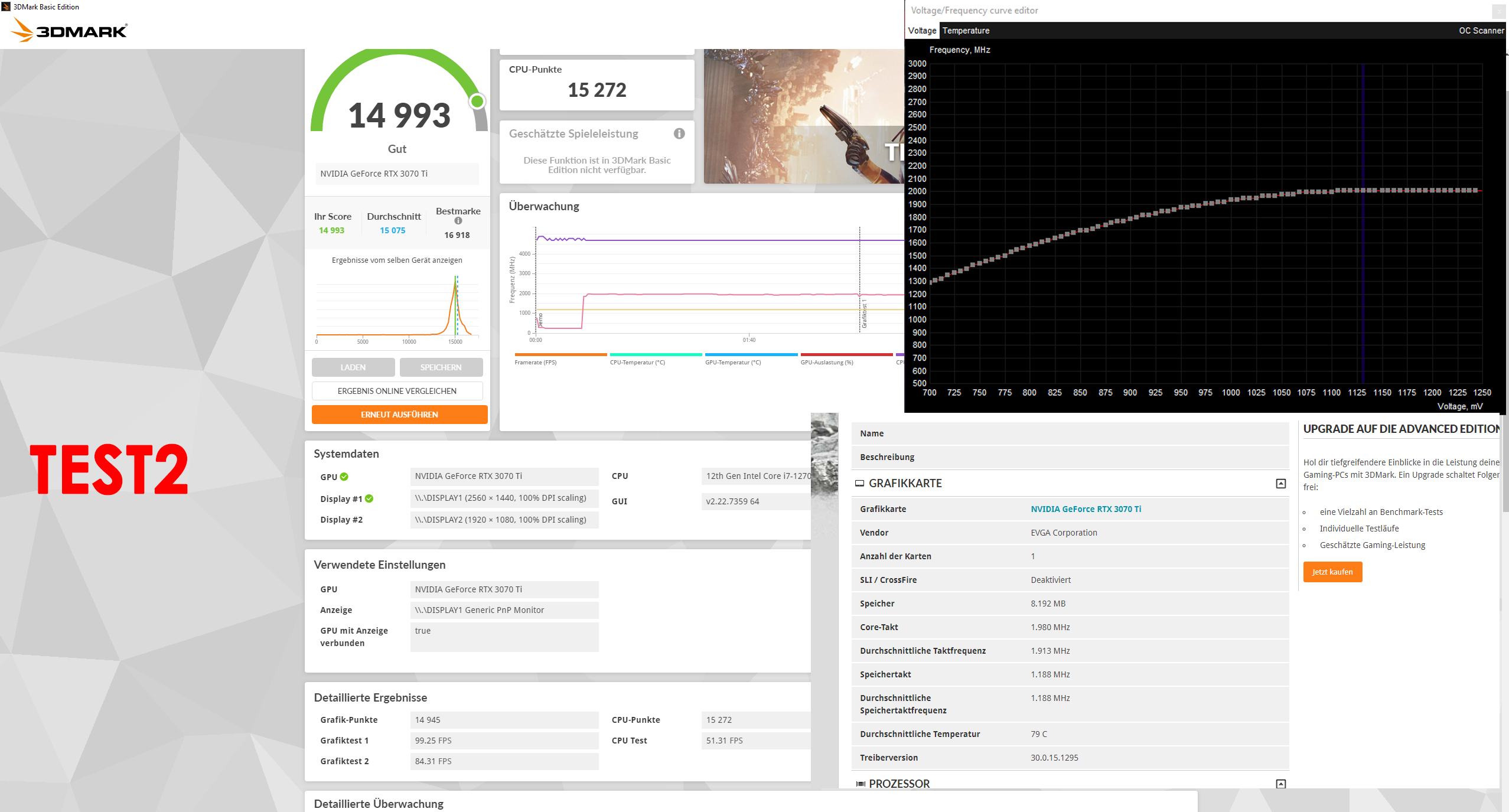Screen dimensions: 1509x812
Task: Click Bestmarke value 16 918
Action: (457, 235)
